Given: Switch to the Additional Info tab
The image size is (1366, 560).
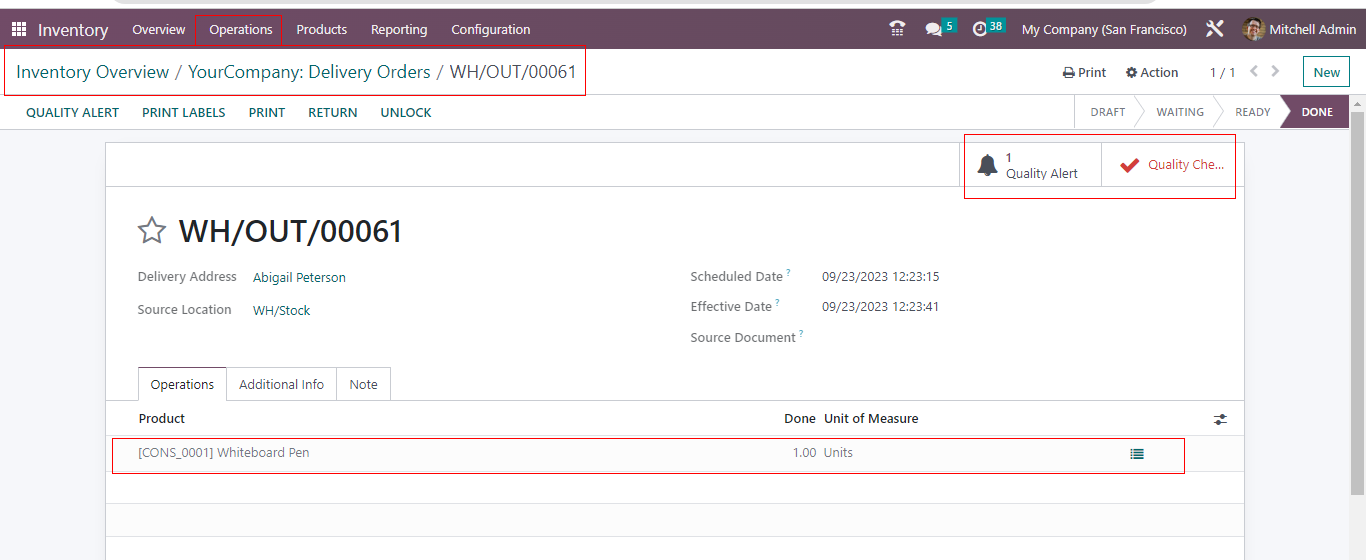Looking at the screenshot, I should tap(281, 385).
